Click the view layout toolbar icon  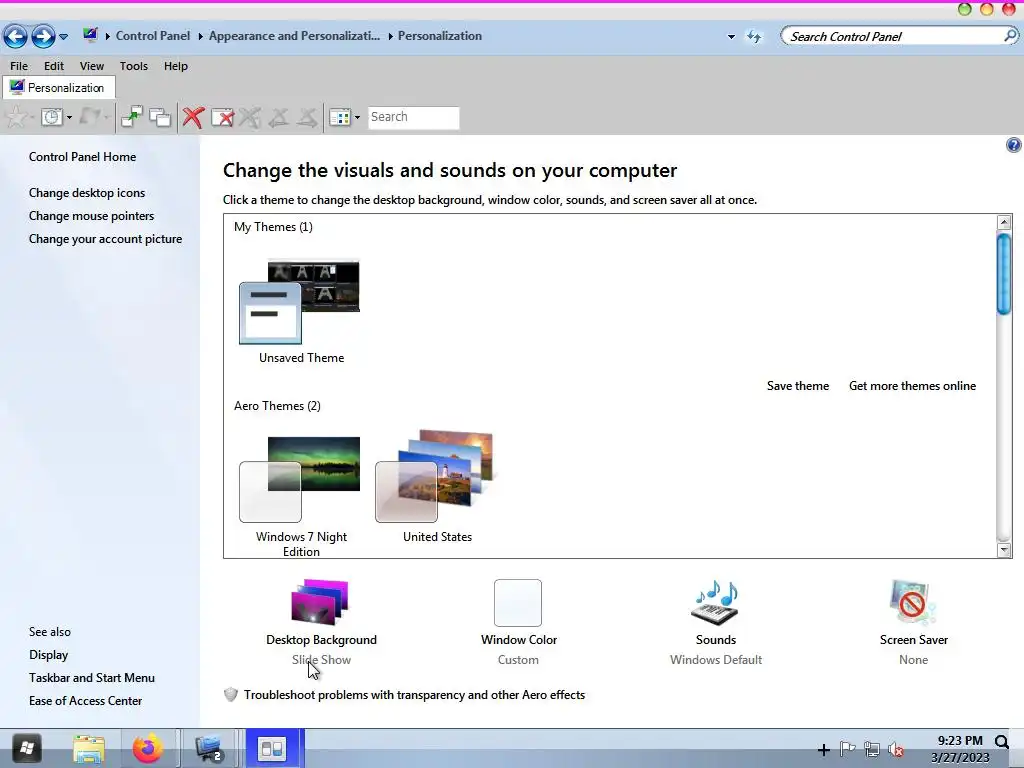(340, 118)
